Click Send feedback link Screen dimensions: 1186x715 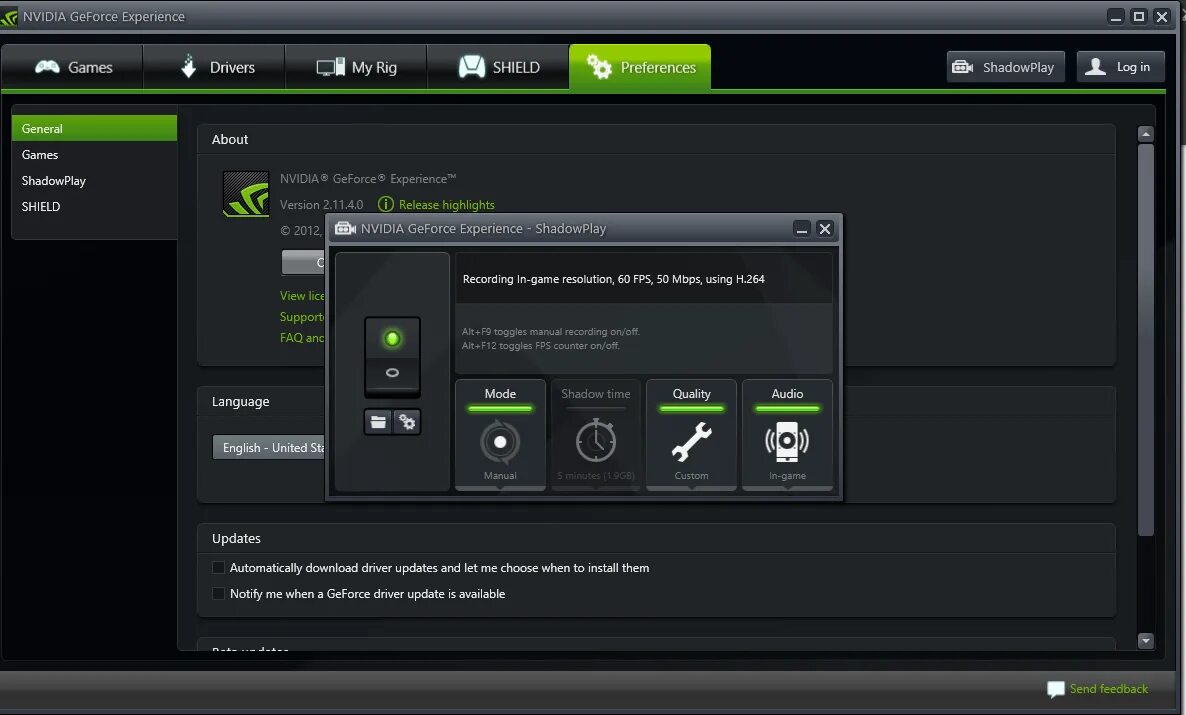pyautogui.click(x=1109, y=689)
